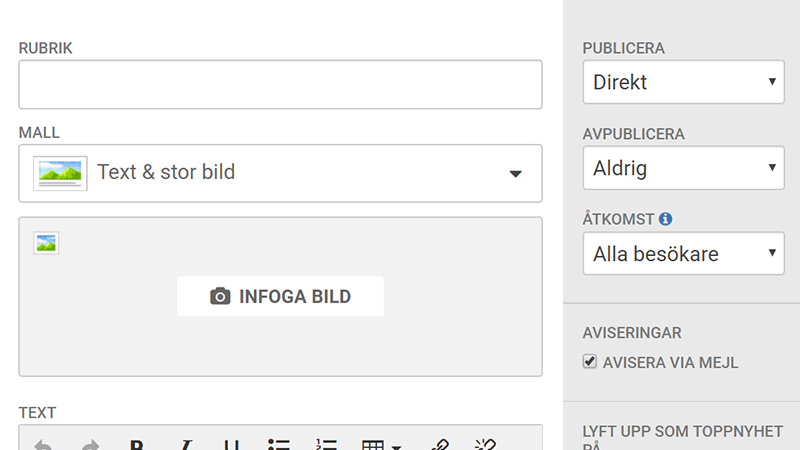Click the info icon beside Åtkomst
The image size is (800, 450).
666,218
